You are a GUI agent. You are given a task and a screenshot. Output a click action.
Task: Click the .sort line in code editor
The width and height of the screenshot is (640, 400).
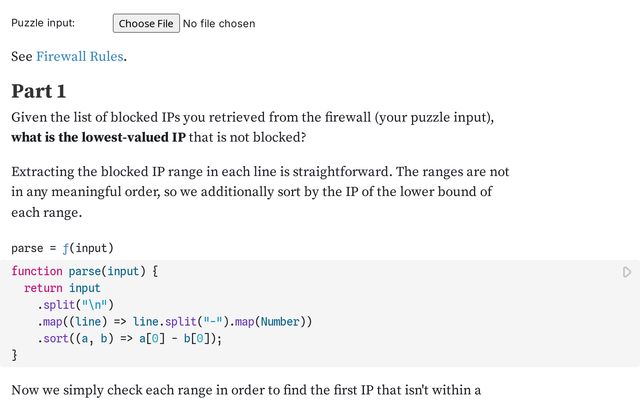click(129, 338)
